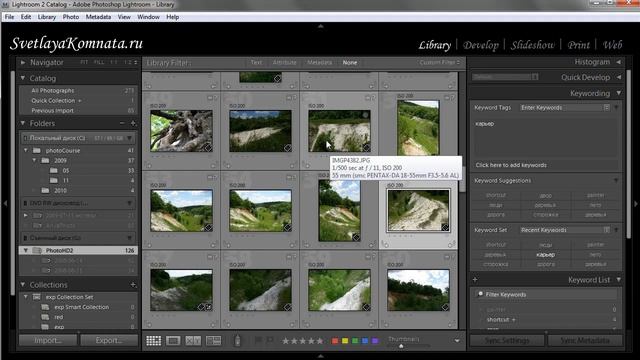Switch to Grid view icon
The width and height of the screenshot is (640, 360).
[x=153, y=341]
